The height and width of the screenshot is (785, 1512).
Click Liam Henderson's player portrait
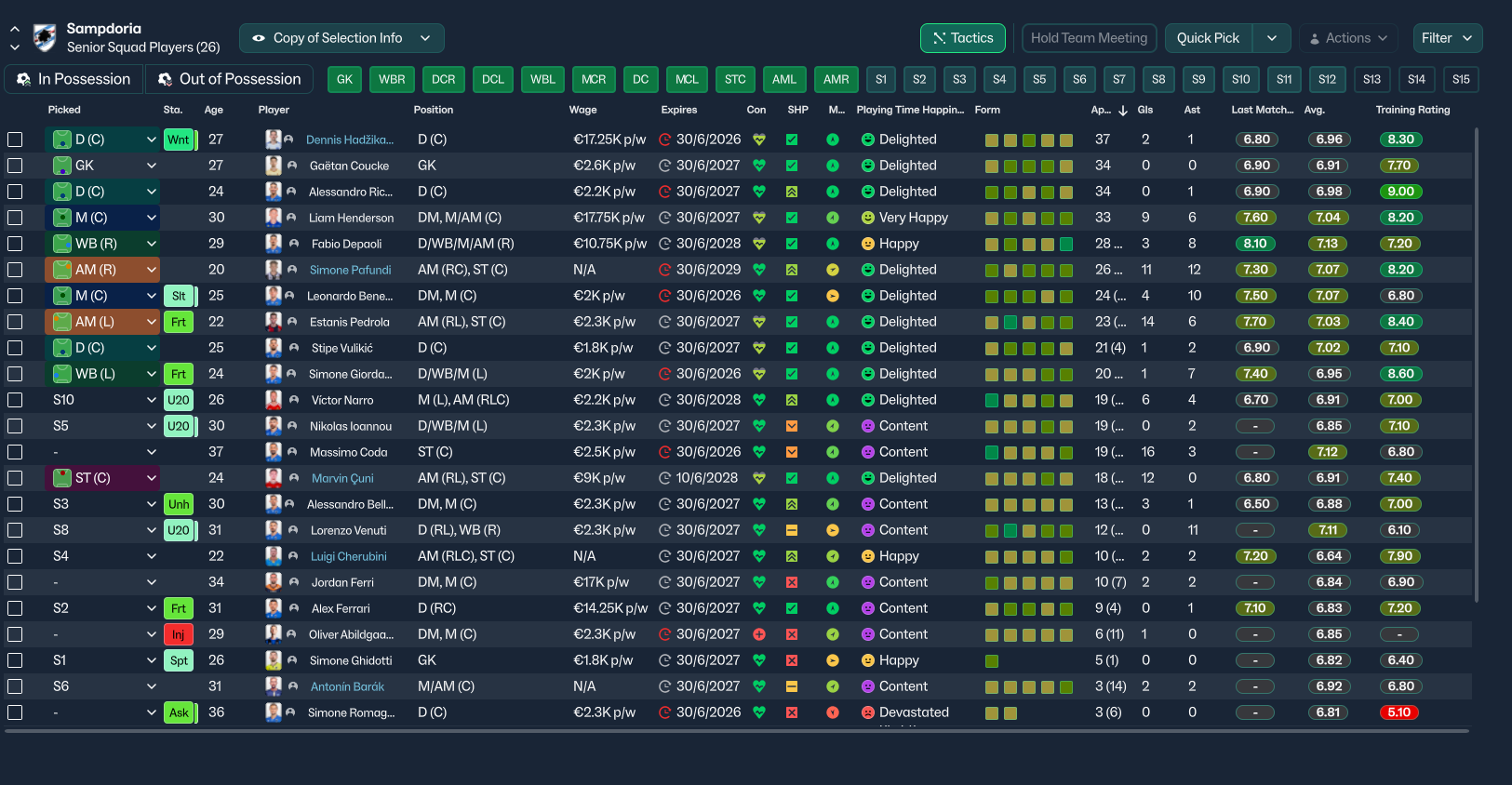(x=274, y=218)
